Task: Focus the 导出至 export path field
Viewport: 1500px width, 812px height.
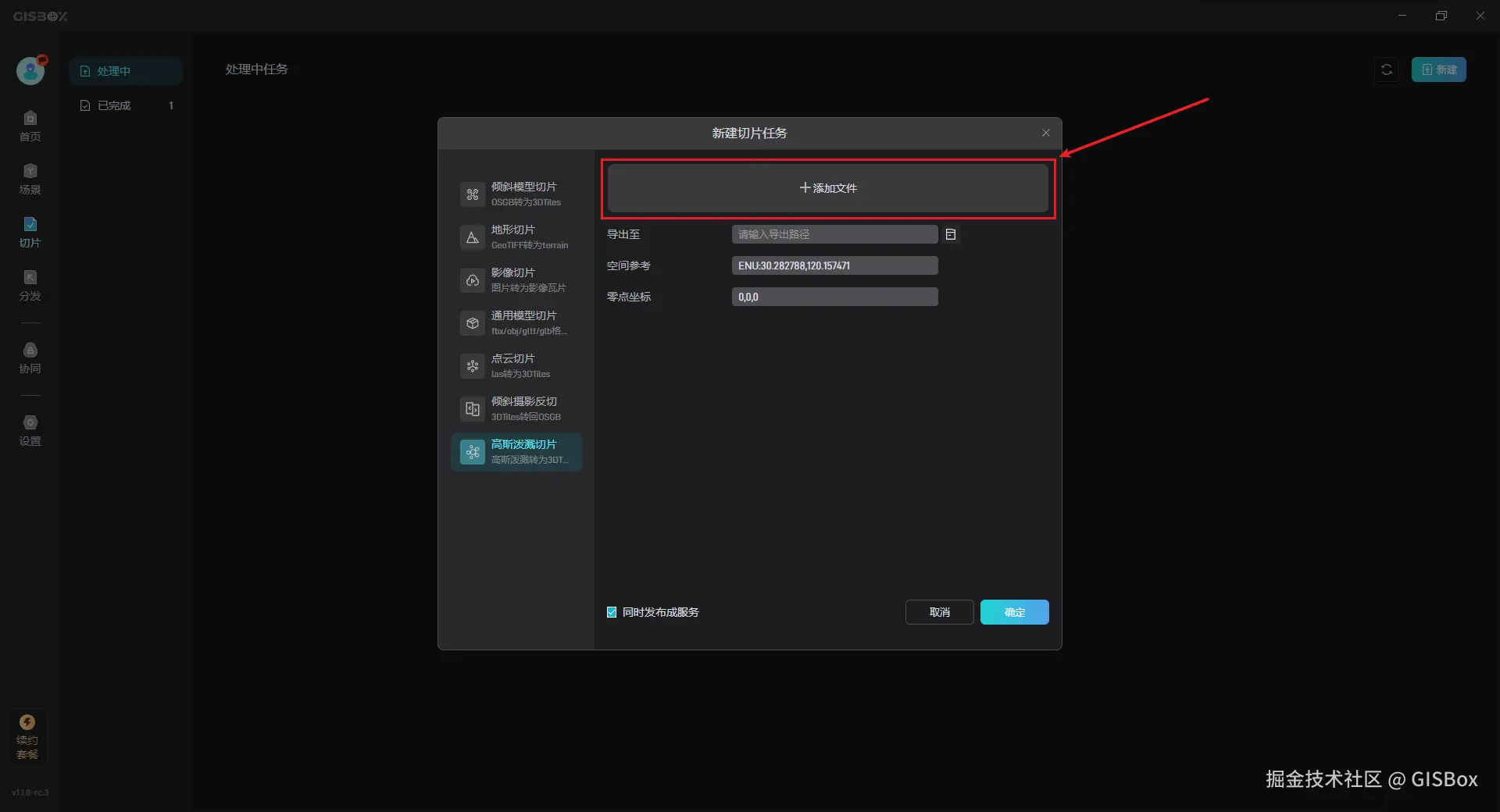Action: [x=834, y=234]
